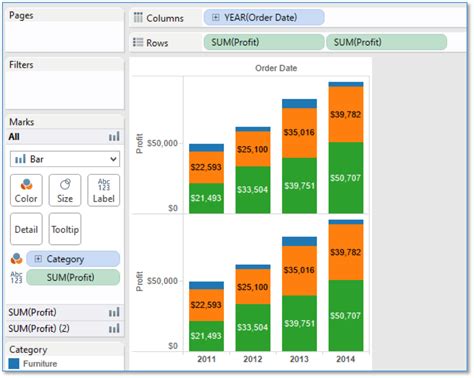Open the SUM(Profit) marks card tab
The height and width of the screenshot is (378, 474).
tap(65, 312)
